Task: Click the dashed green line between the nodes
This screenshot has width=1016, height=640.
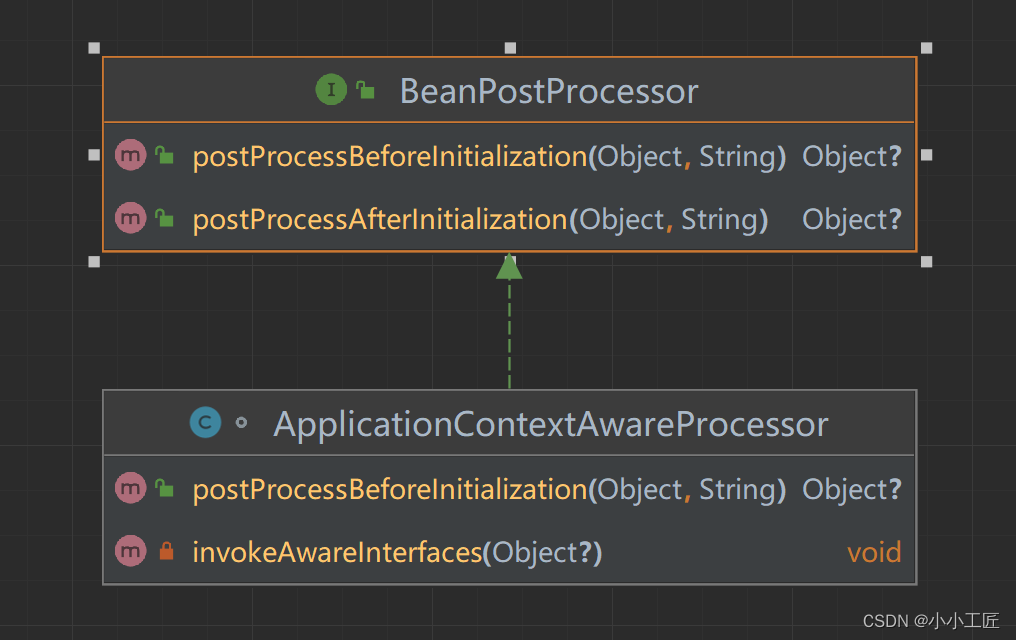Action: pos(509,335)
